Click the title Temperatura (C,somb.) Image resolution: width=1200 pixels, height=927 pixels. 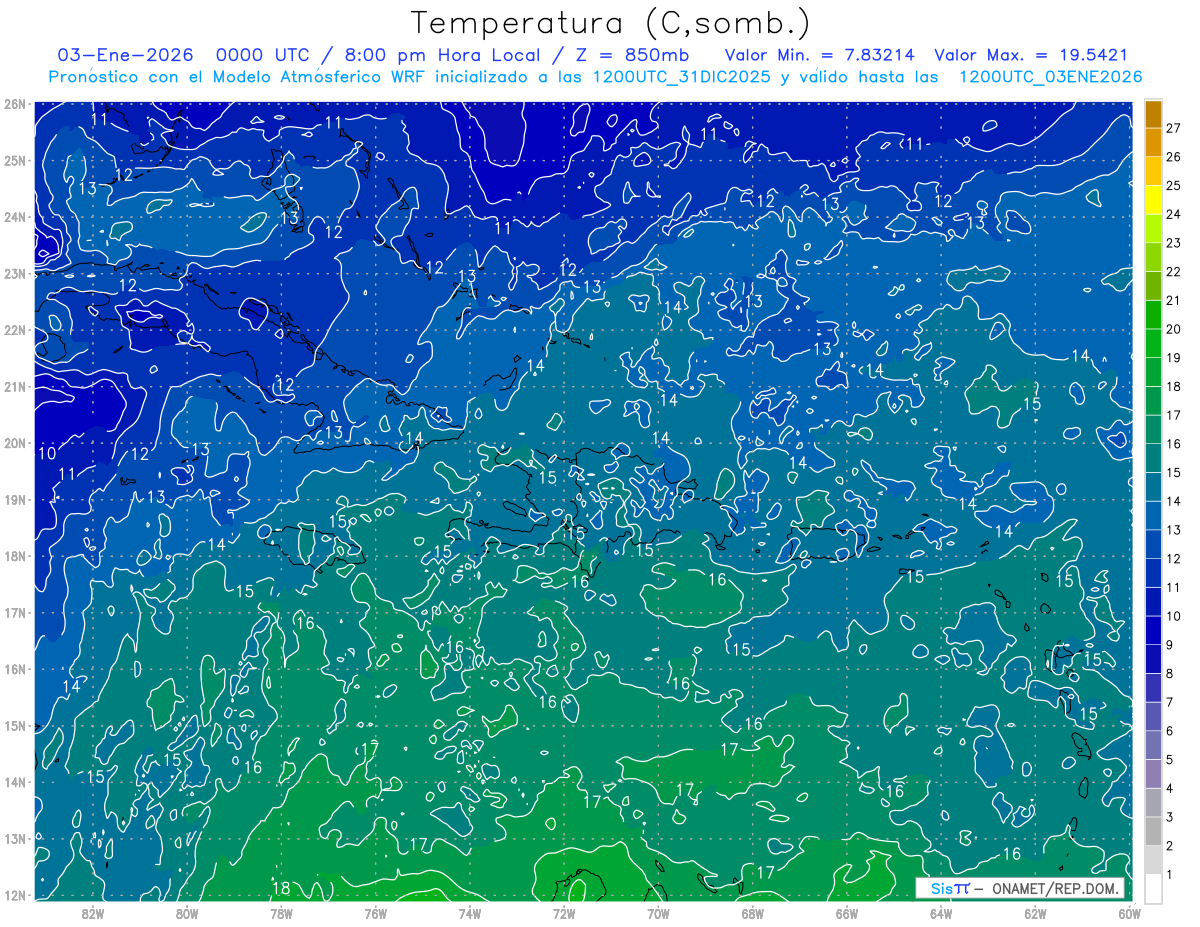click(611, 23)
